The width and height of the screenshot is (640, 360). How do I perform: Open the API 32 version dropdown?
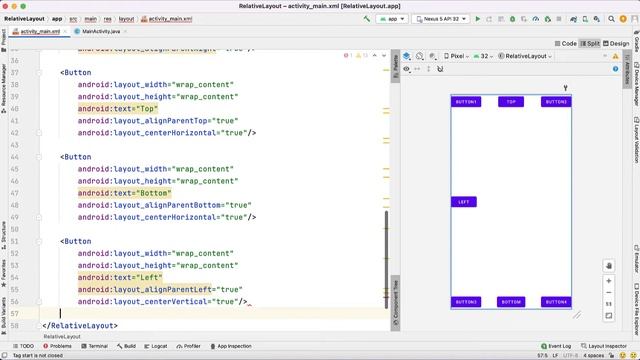tap(483, 56)
